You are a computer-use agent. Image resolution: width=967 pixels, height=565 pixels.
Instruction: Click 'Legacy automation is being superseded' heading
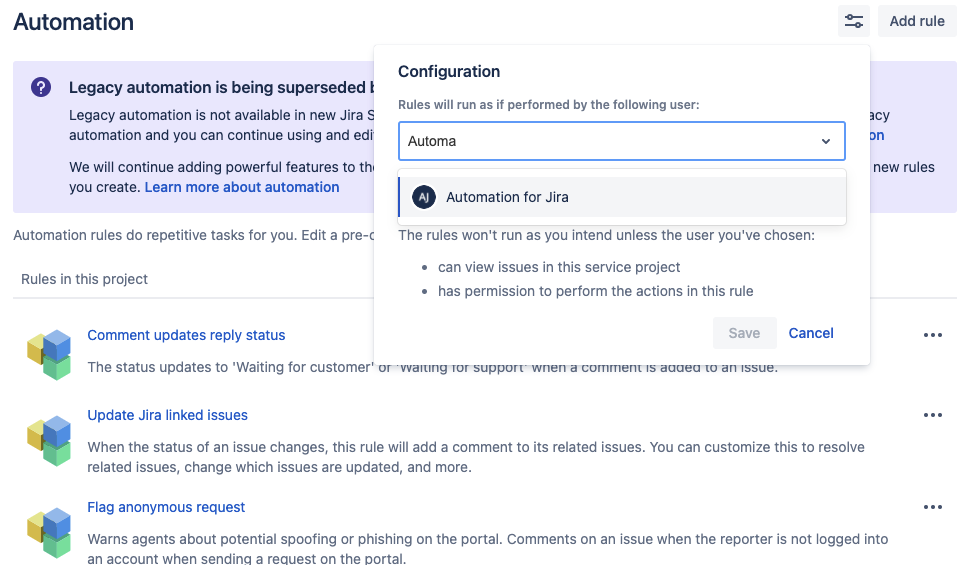(221, 88)
